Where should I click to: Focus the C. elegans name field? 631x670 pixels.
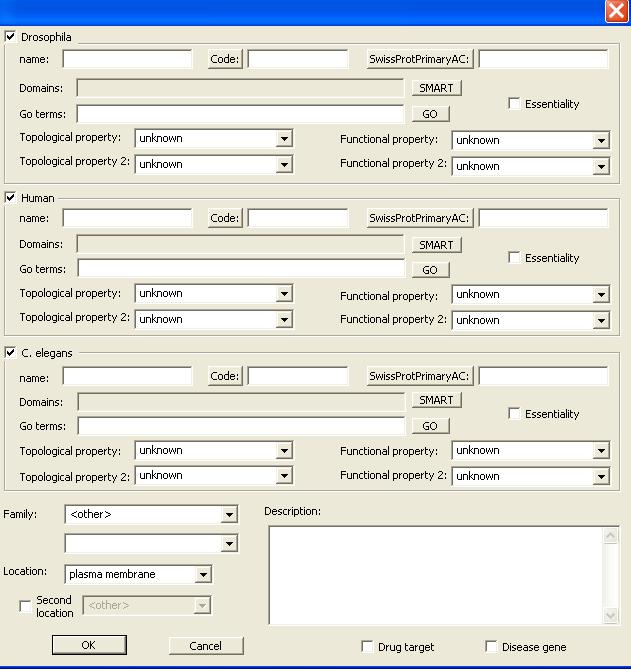pyautogui.click(x=127, y=376)
